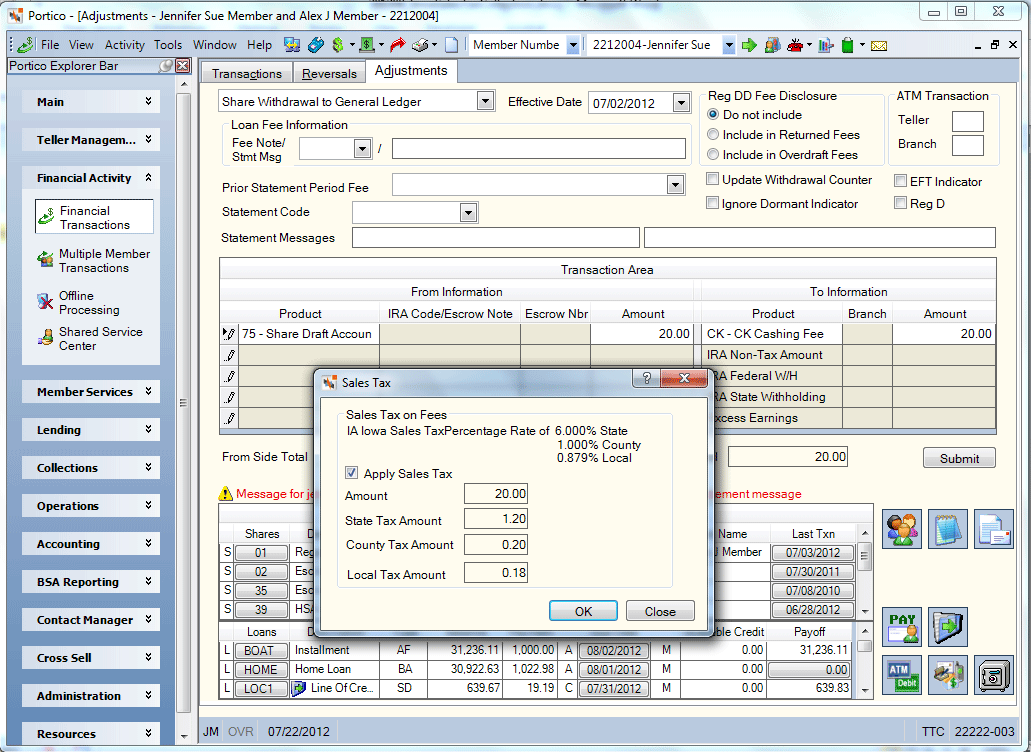Click the monitor toolbar icon after Help
The height and width of the screenshot is (752, 1031).
[292, 45]
